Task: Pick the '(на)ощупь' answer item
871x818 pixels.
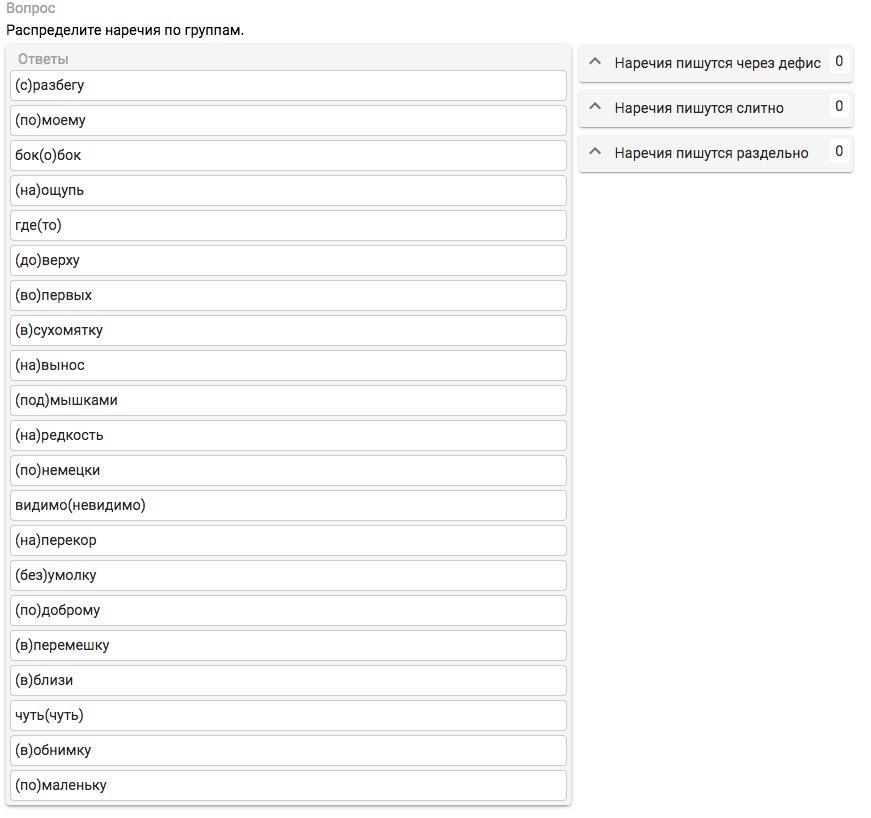Action: click(x=288, y=190)
